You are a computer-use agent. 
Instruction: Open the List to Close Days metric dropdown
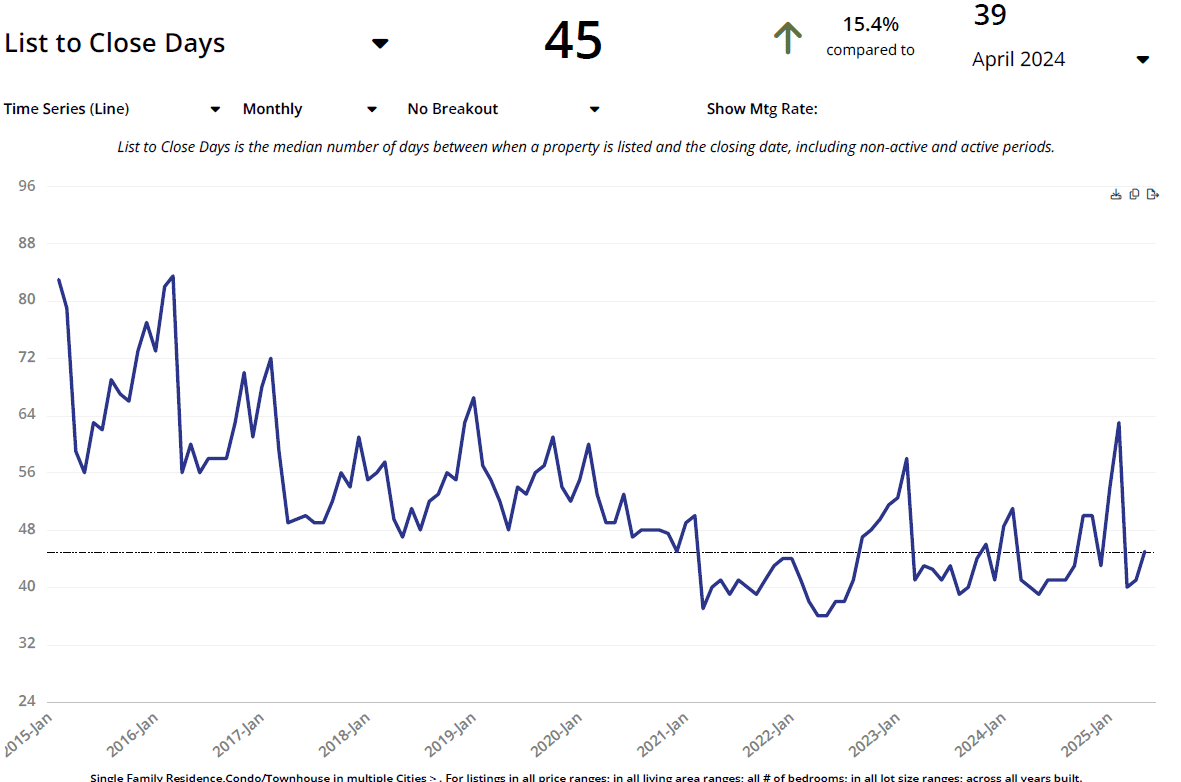click(379, 43)
